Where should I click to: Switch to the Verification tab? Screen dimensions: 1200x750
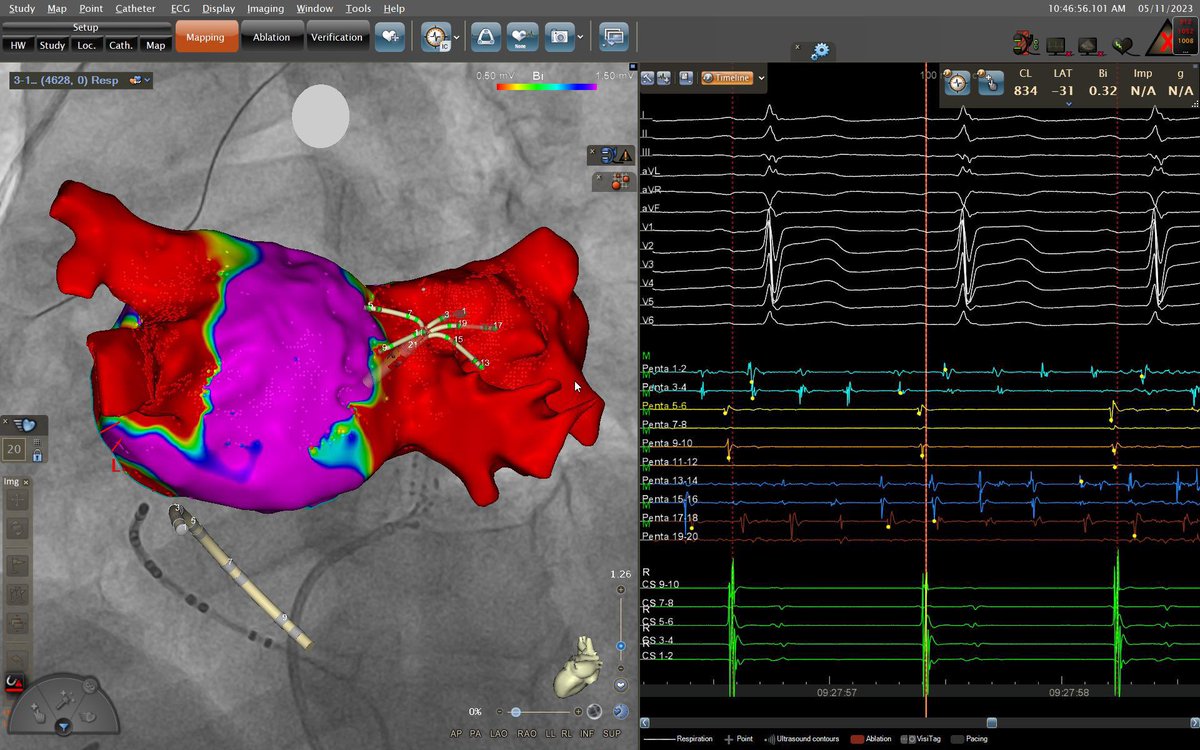(336, 37)
